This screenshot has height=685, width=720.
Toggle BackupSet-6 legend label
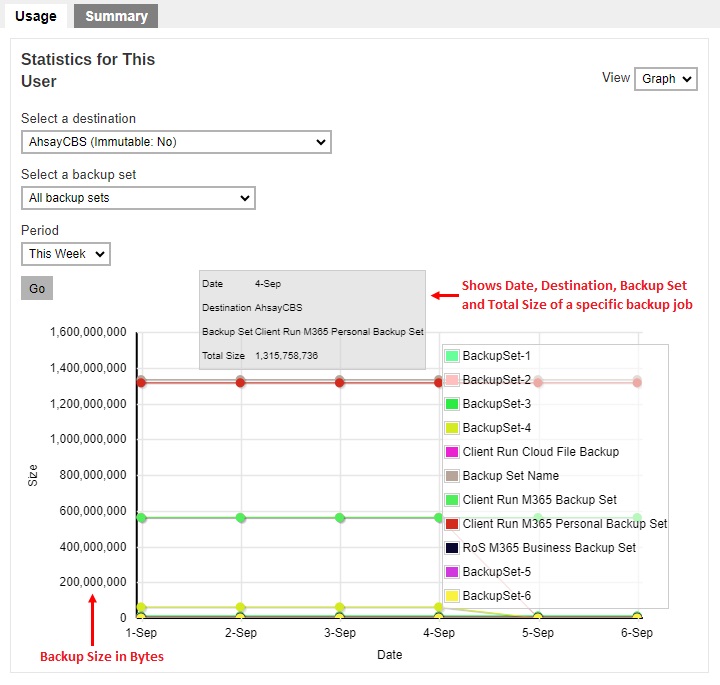496,596
